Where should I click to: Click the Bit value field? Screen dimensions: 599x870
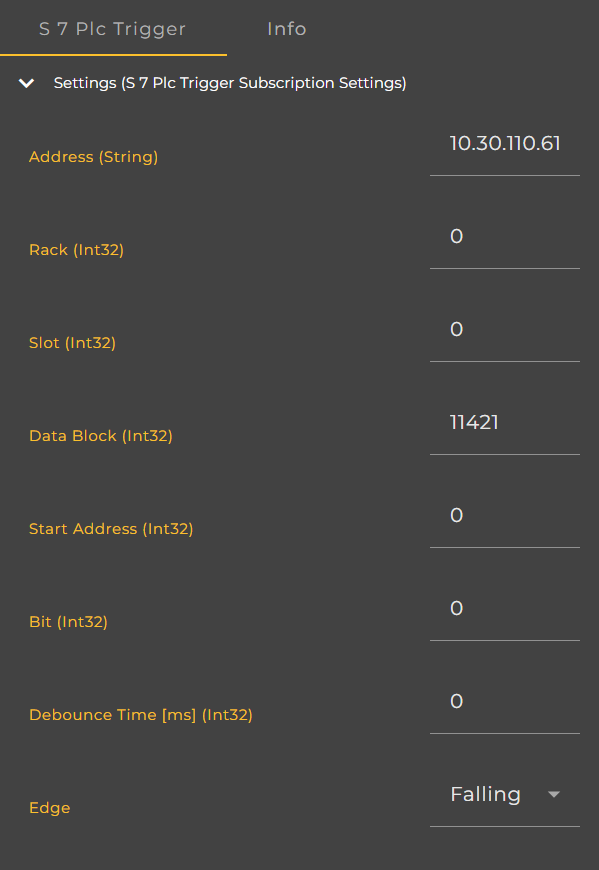coord(505,608)
